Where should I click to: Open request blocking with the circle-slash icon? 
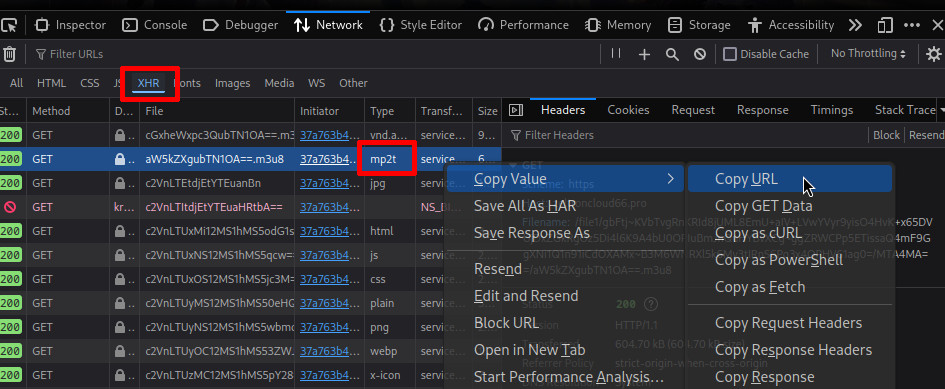[700, 54]
